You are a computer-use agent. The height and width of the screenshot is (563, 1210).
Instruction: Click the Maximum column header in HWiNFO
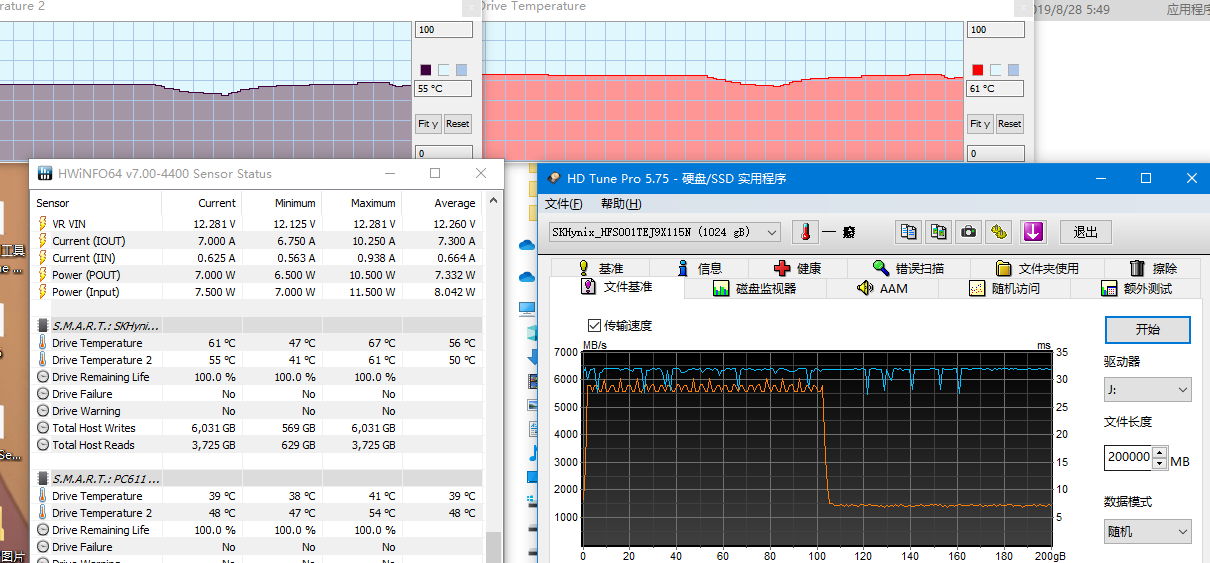[x=361, y=203]
